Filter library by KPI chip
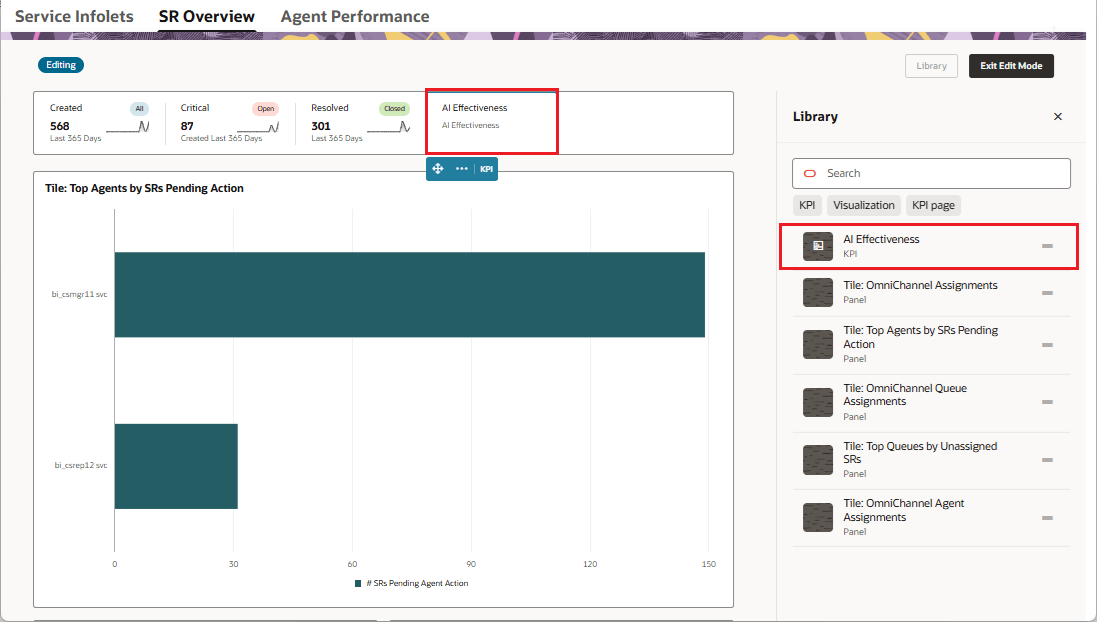The image size is (1097, 622). point(807,205)
